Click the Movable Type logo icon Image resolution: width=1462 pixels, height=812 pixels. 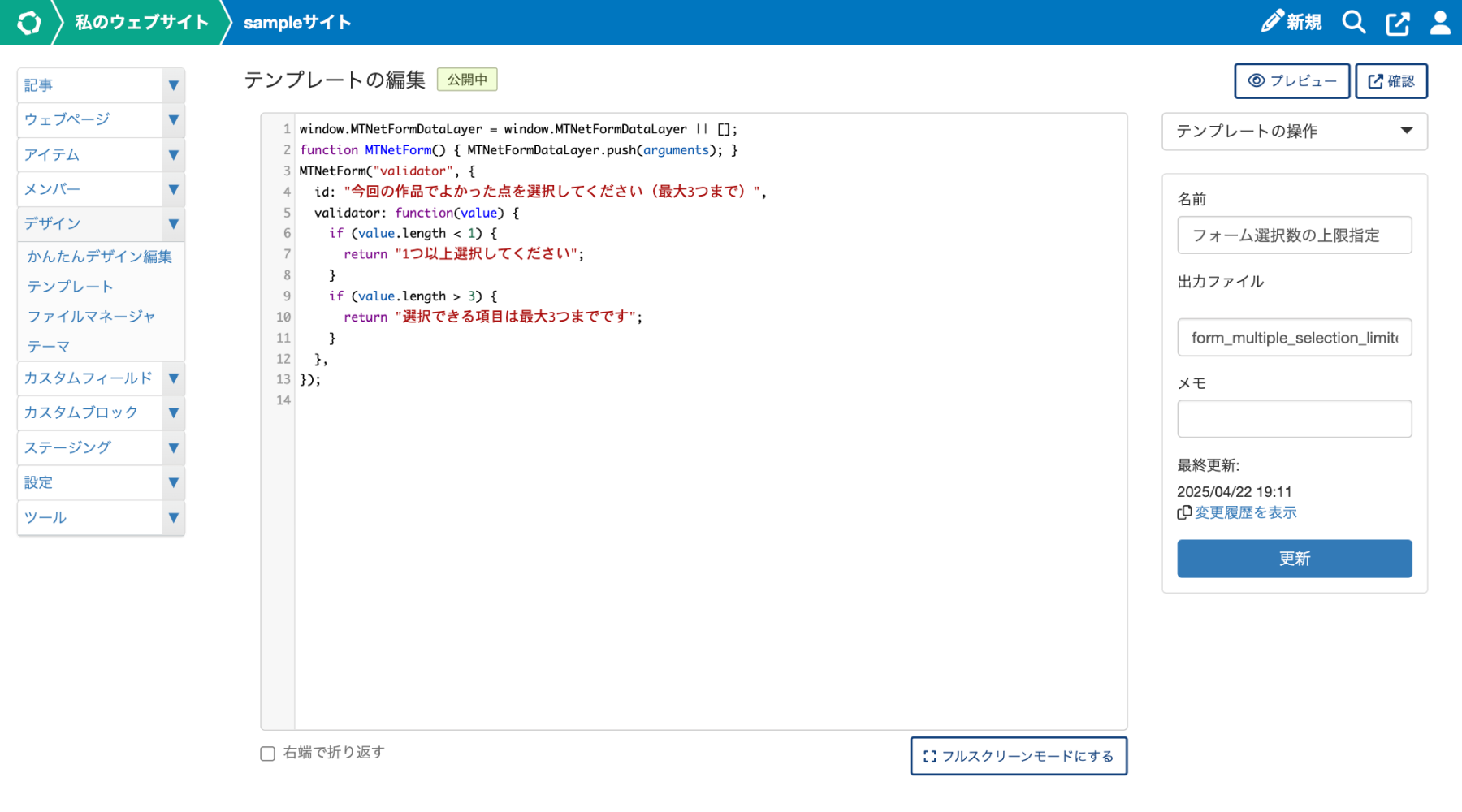[29, 22]
